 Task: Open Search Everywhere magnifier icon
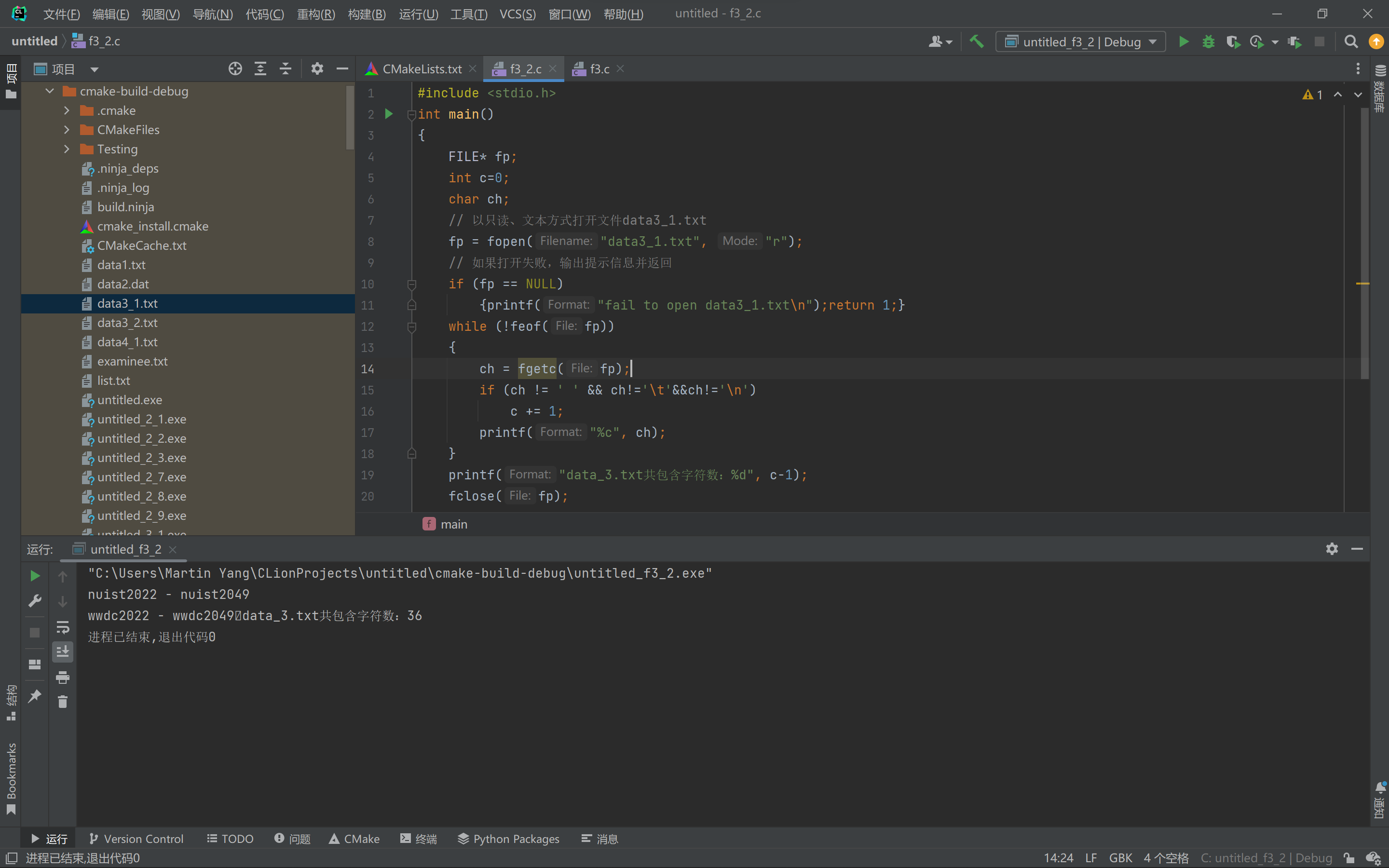click(1351, 41)
